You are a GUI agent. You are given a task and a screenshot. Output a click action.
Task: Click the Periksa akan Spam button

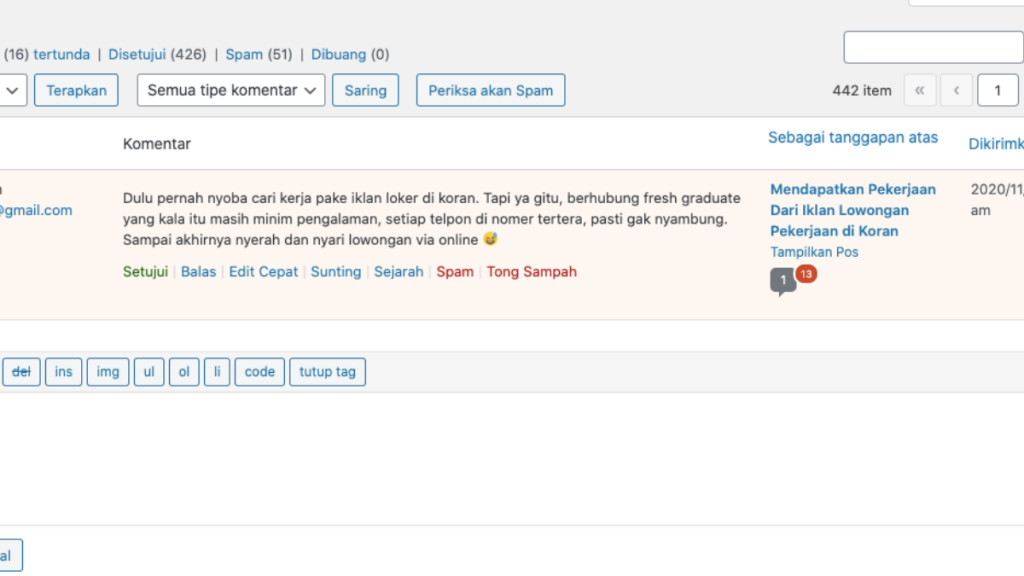[490, 90]
